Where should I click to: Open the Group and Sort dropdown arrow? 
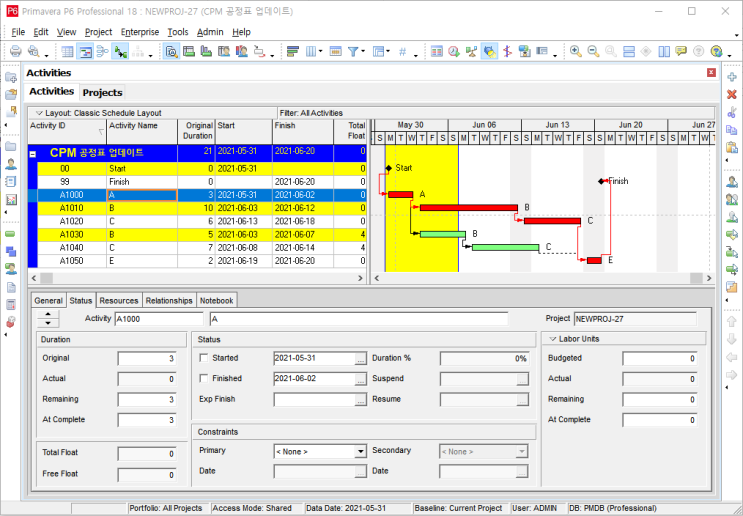point(388,51)
